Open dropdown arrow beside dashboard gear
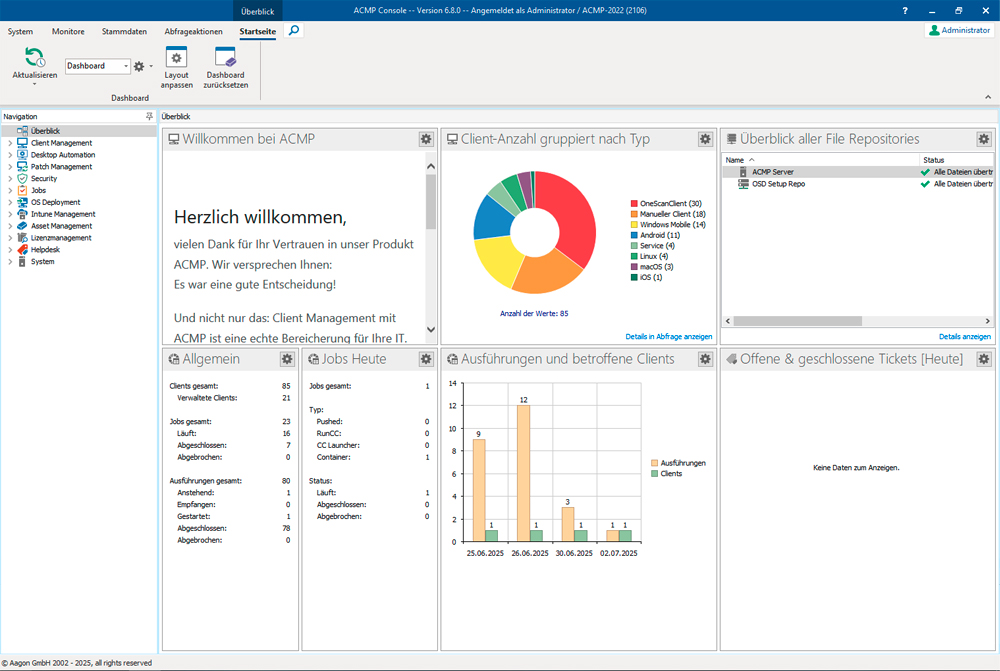This screenshot has height=671, width=1000. pyautogui.click(x=151, y=66)
